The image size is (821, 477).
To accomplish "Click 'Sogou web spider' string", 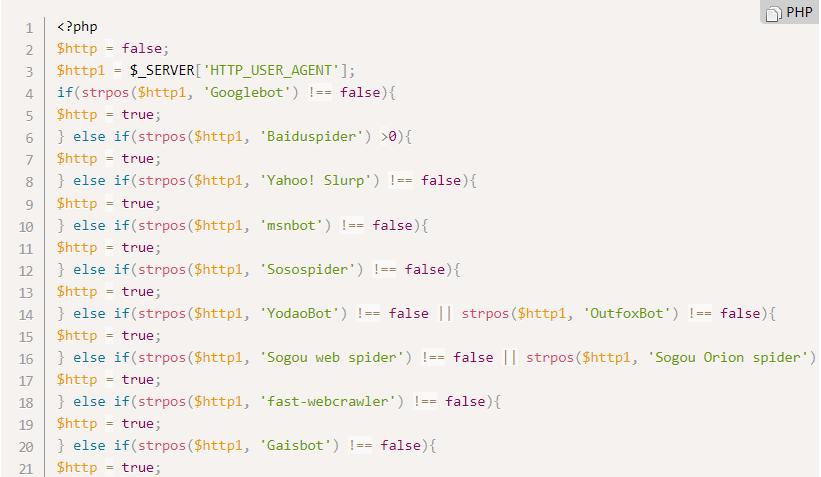I will tap(332, 358).
